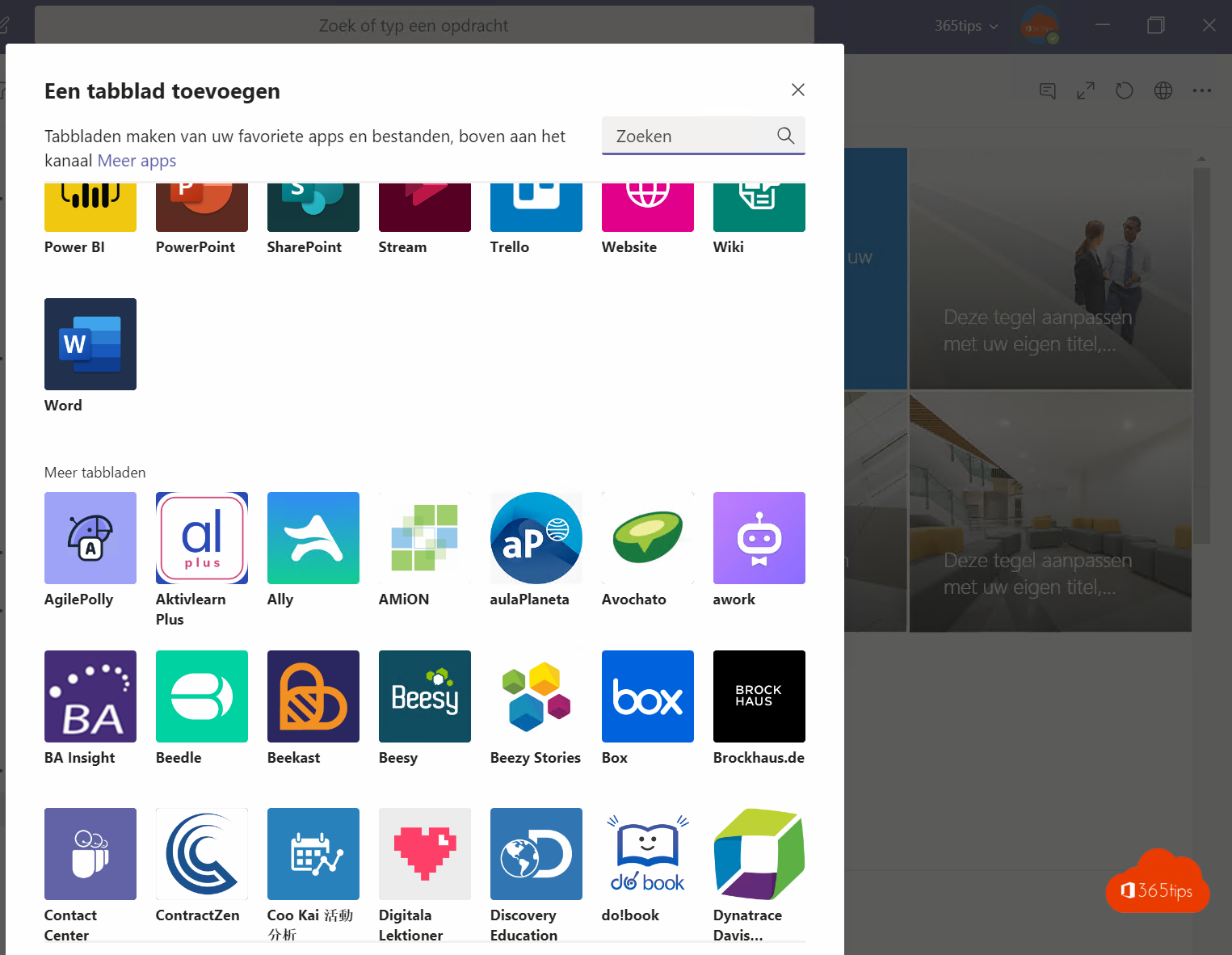Choose the Box app tile

pos(648,696)
